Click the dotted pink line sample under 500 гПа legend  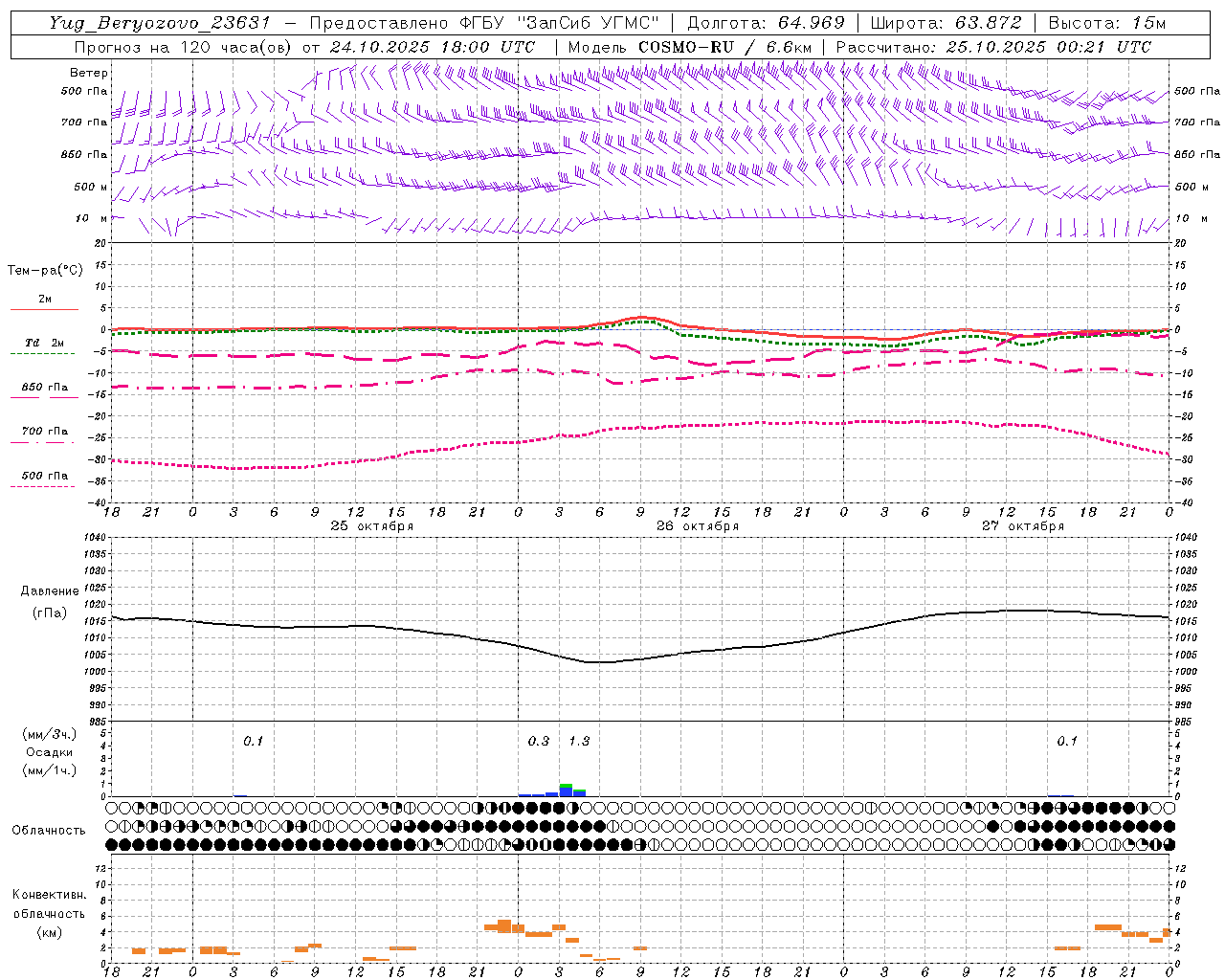tap(42, 486)
